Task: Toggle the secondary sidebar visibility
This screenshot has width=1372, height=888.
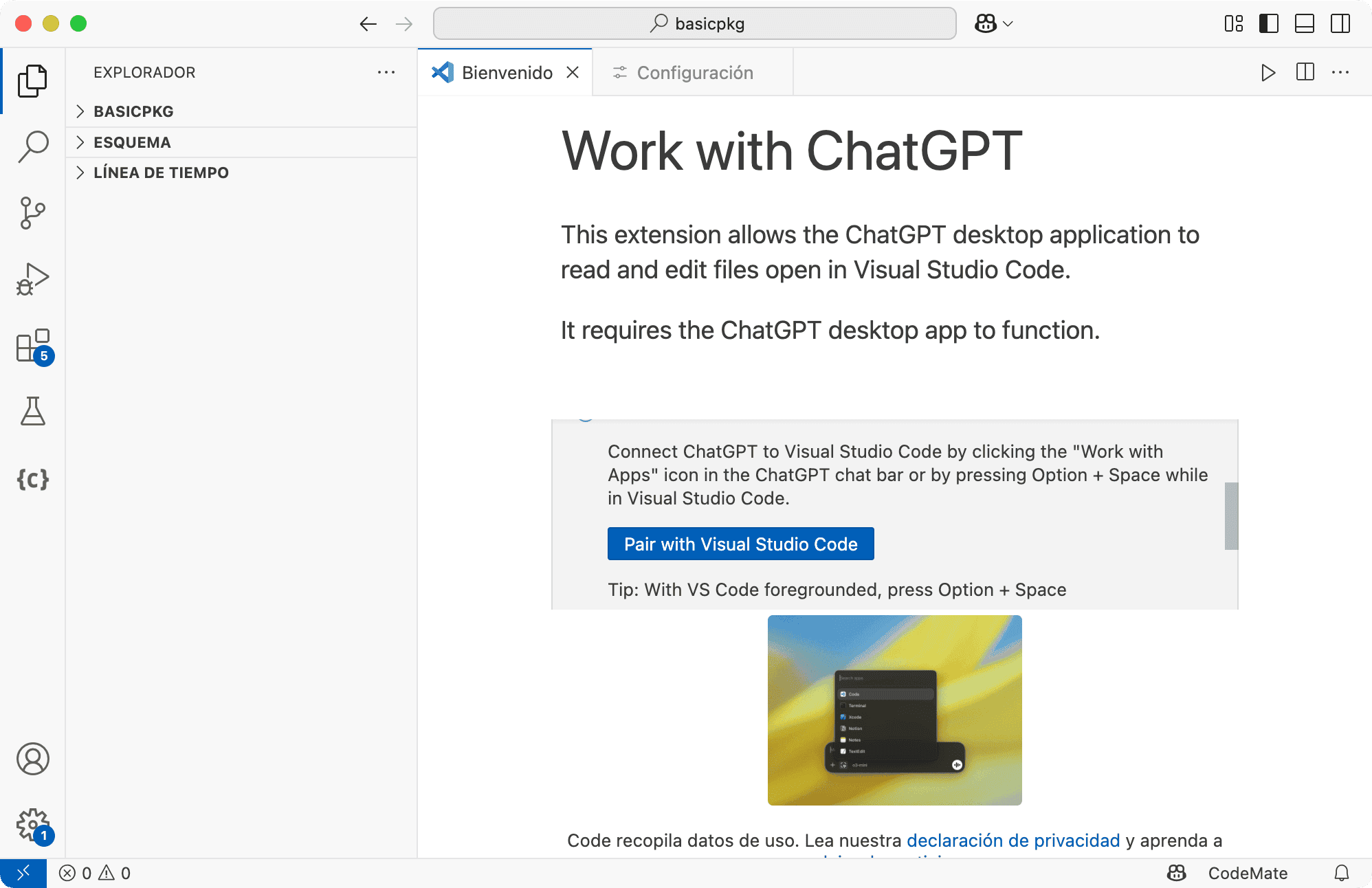Action: tap(1340, 23)
